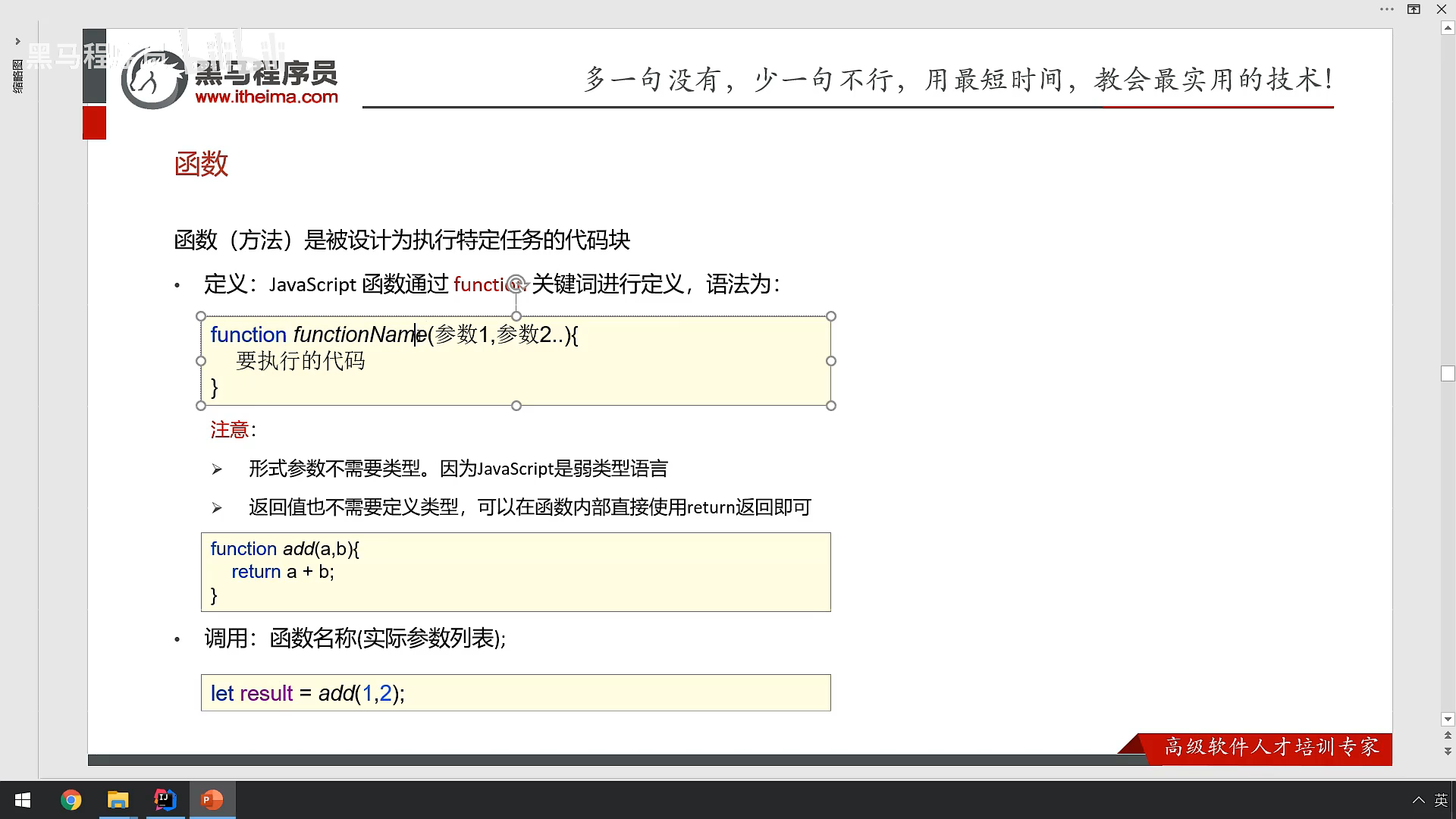The height and width of the screenshot is (819, 1456).
Task: Open the Windows Start menu
Action: coord(23,800)
